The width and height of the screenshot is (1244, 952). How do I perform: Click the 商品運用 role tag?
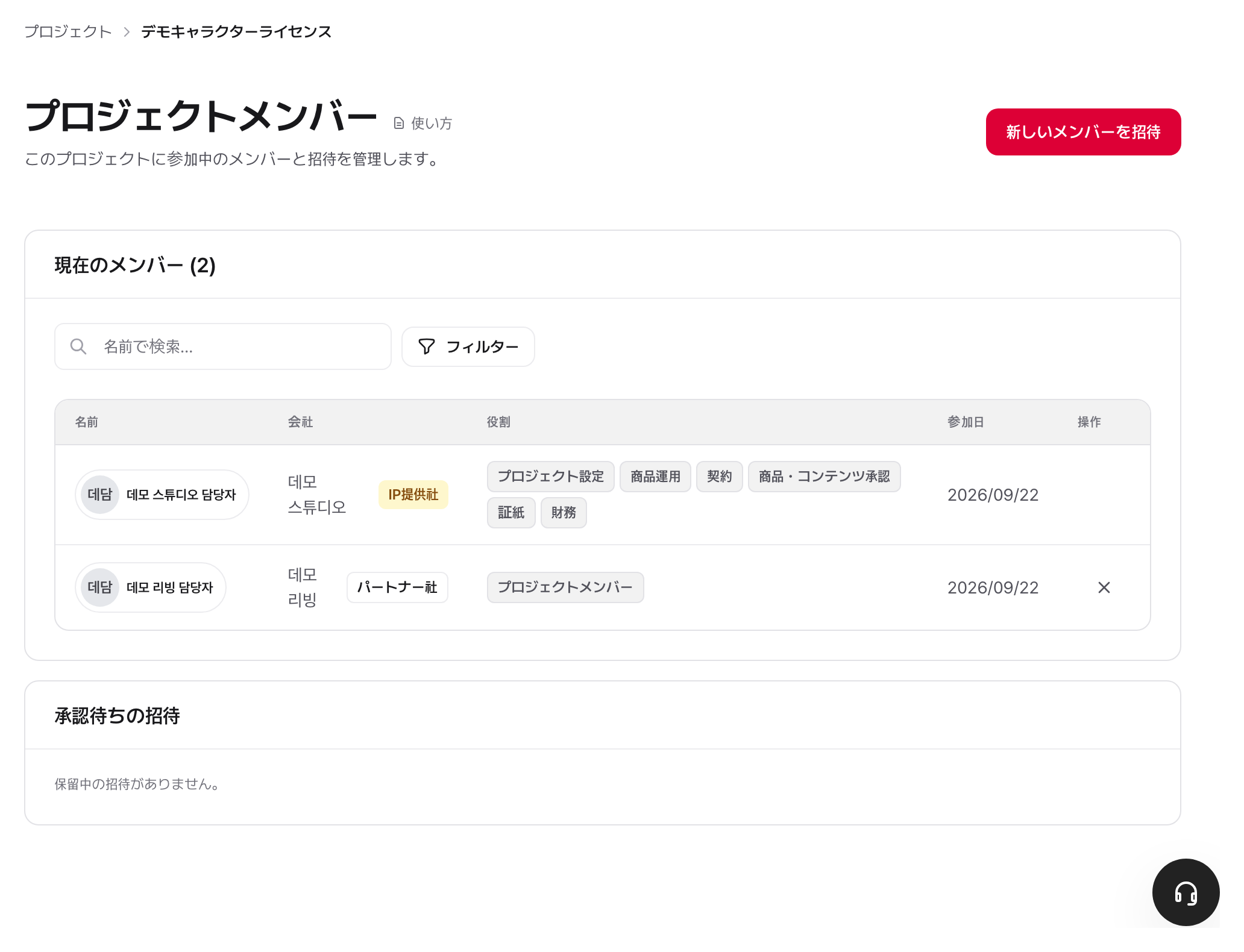click(655, 477)
